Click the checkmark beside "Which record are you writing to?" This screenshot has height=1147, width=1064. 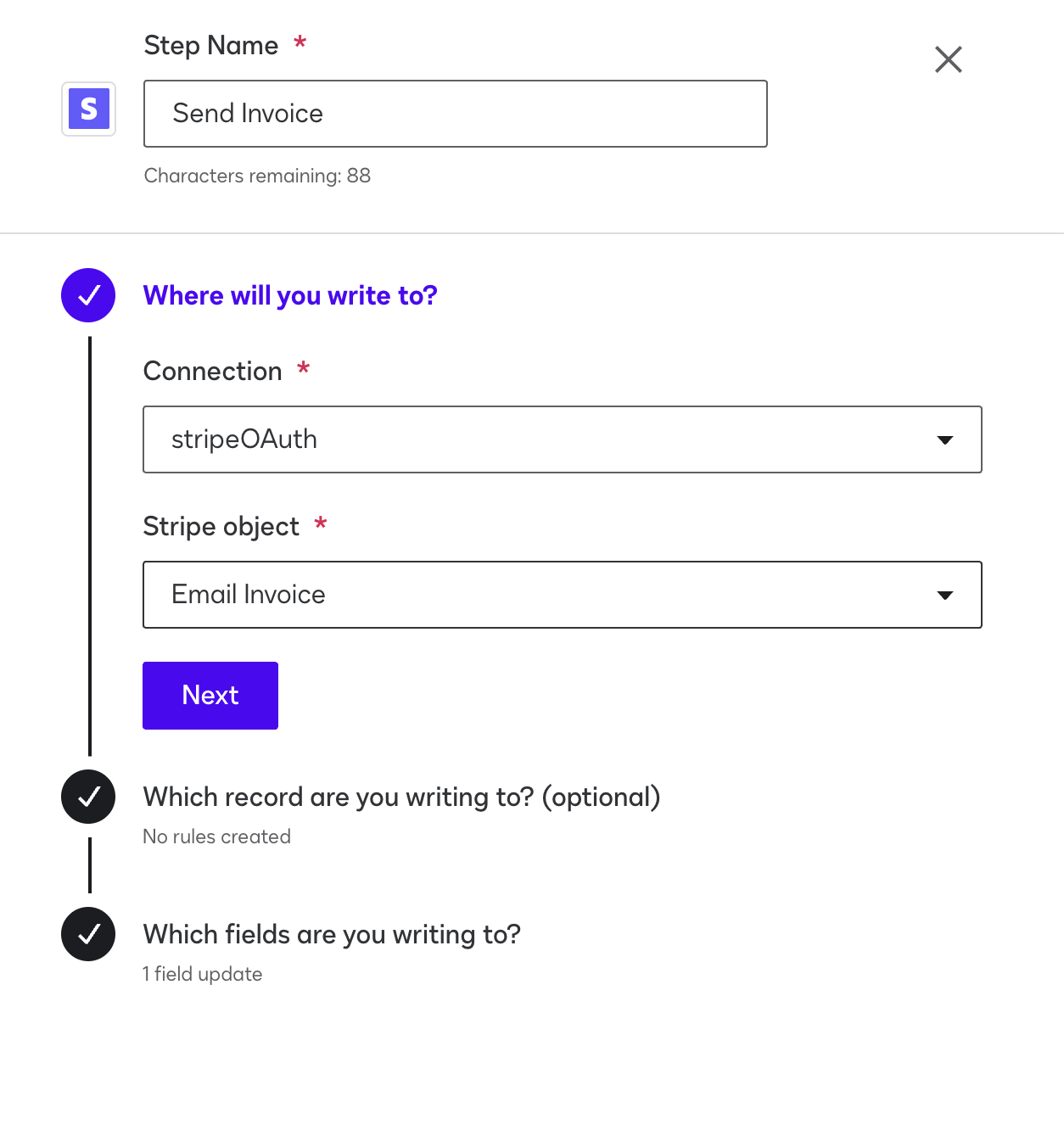87,797
